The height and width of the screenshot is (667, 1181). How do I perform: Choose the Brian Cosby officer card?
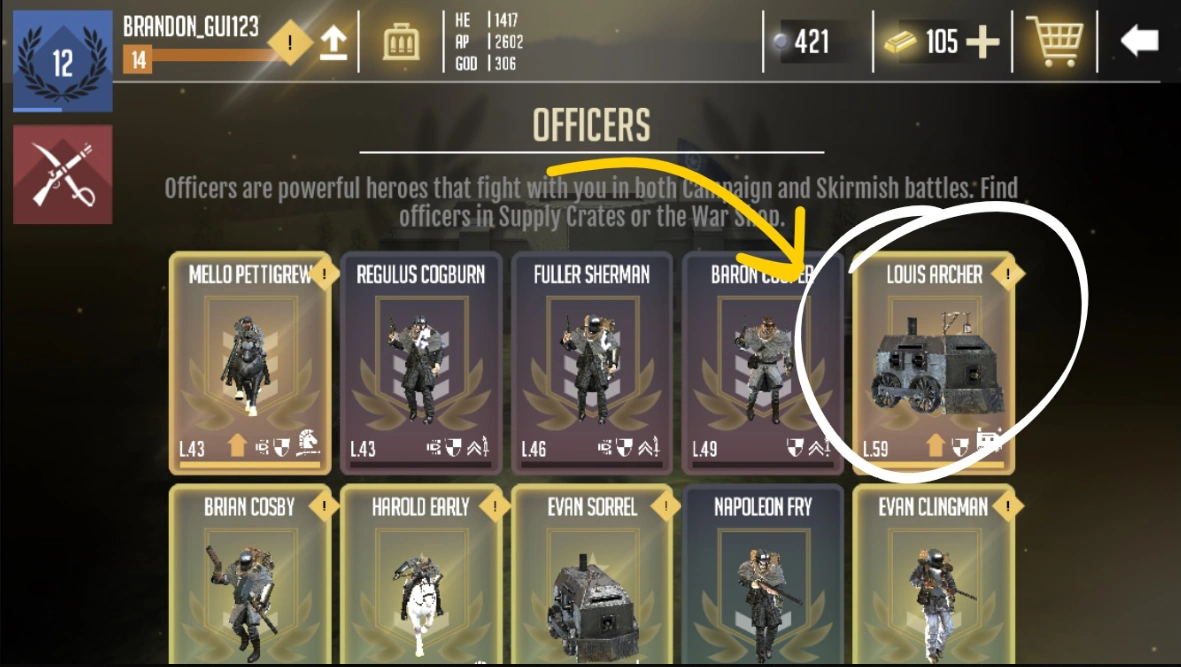(x=250, y=575)
